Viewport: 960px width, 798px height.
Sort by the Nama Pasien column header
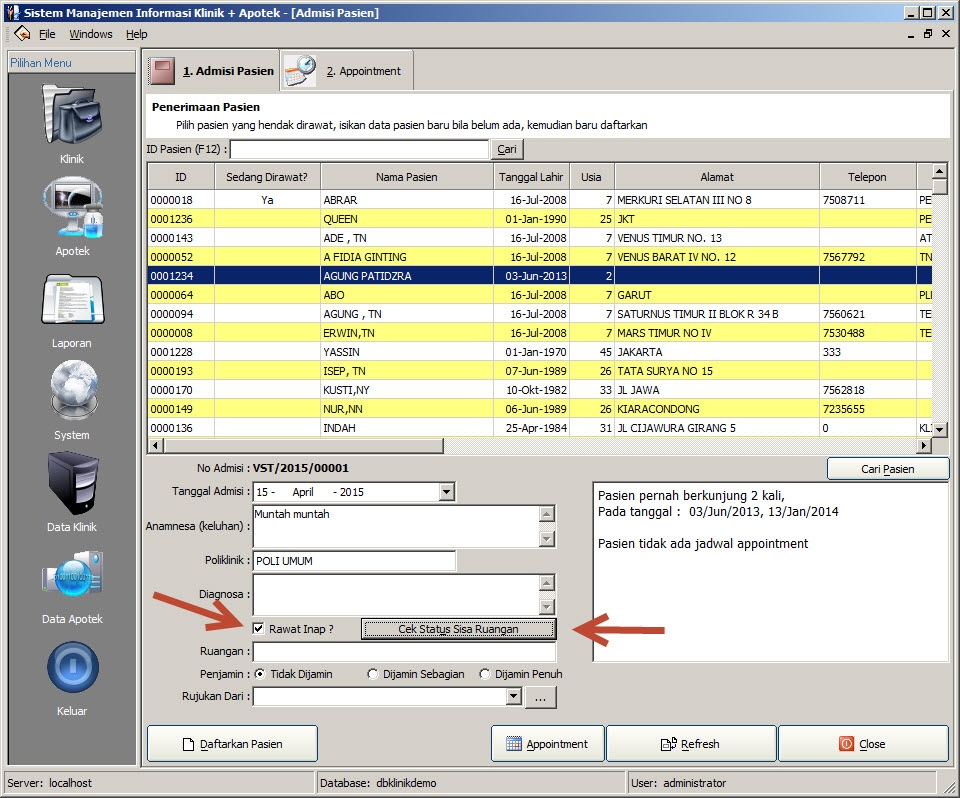pos(407,177)
